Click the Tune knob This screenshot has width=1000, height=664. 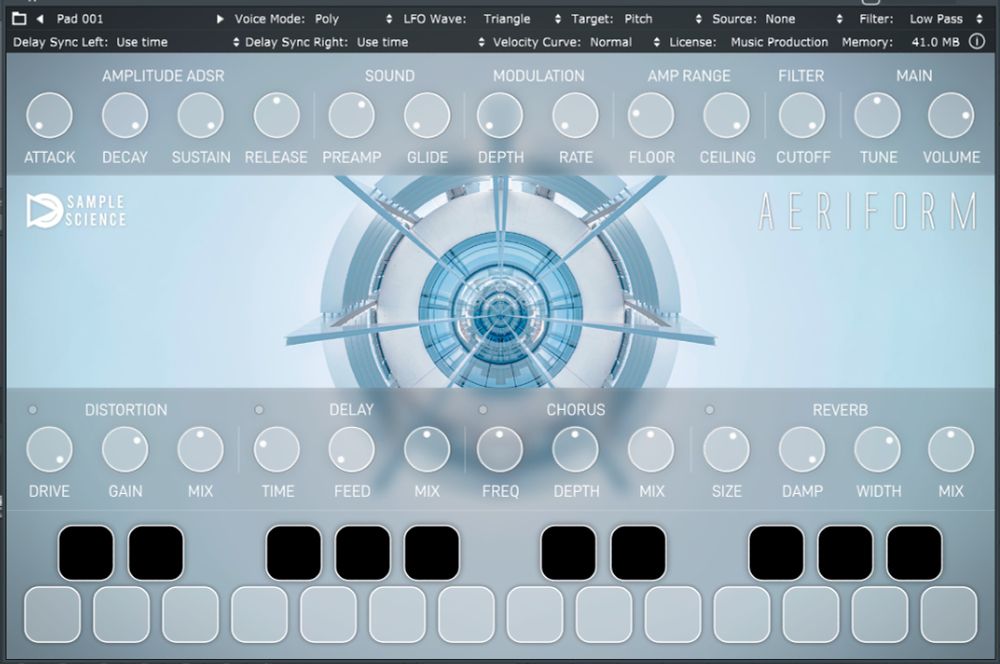click(878, 115)
